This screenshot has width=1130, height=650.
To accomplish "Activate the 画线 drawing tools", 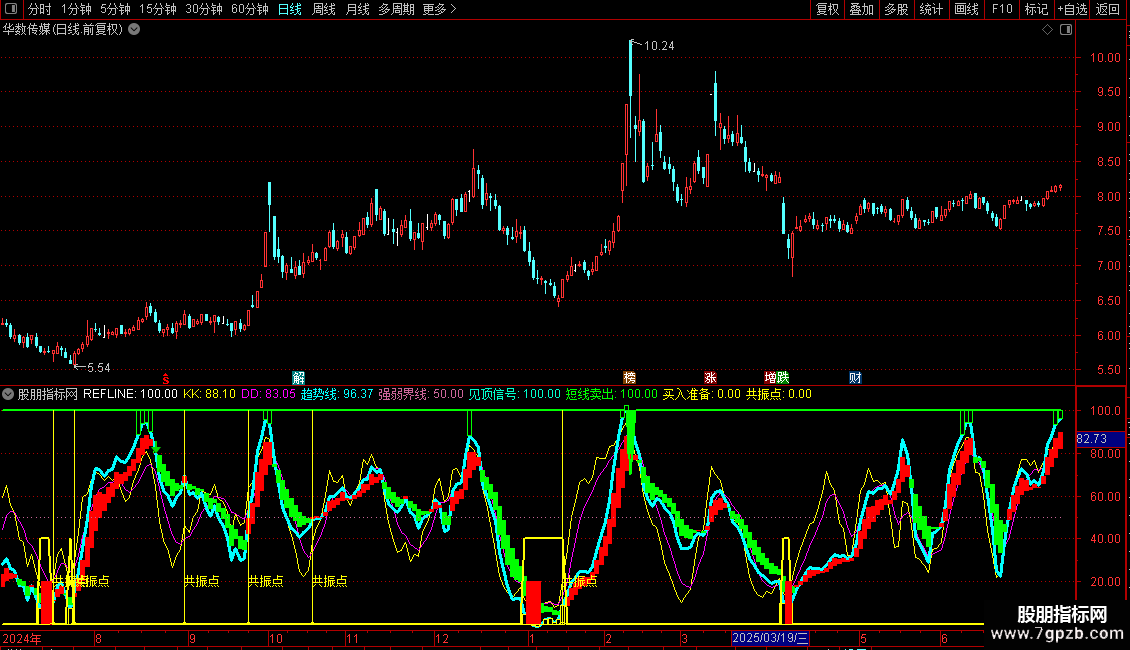I will (x=966, y=9).
